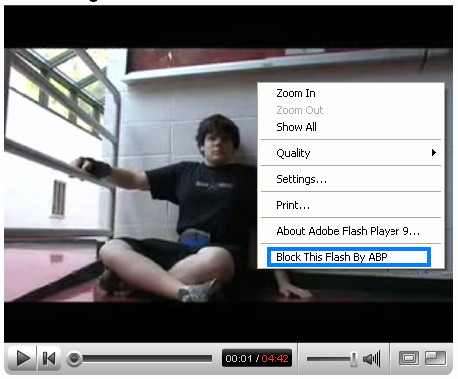Click the skip-to-start button
The height and width of the screenshot is (379, 458).
click(49, 359)
